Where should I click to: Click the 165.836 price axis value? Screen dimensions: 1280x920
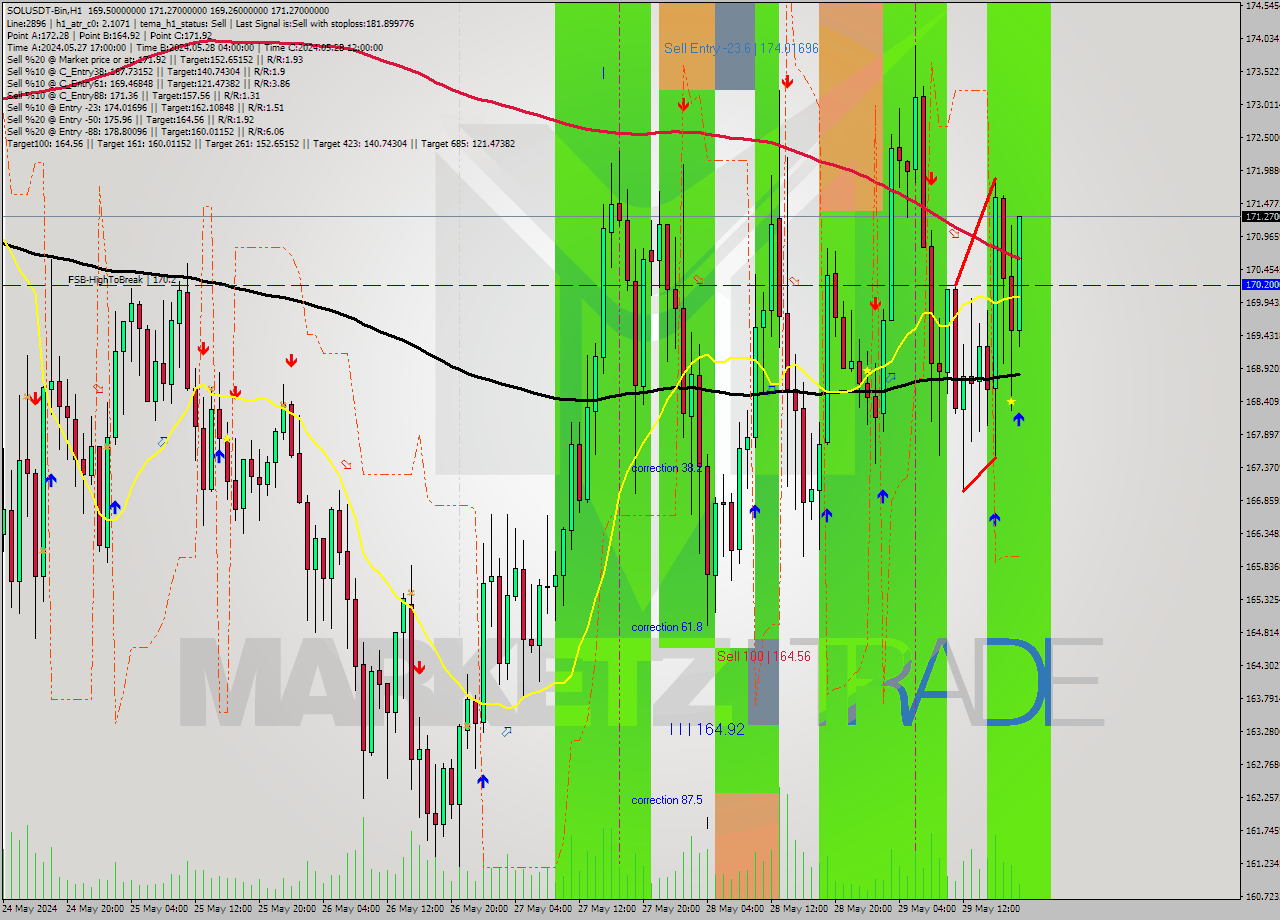coord(1261,567)
